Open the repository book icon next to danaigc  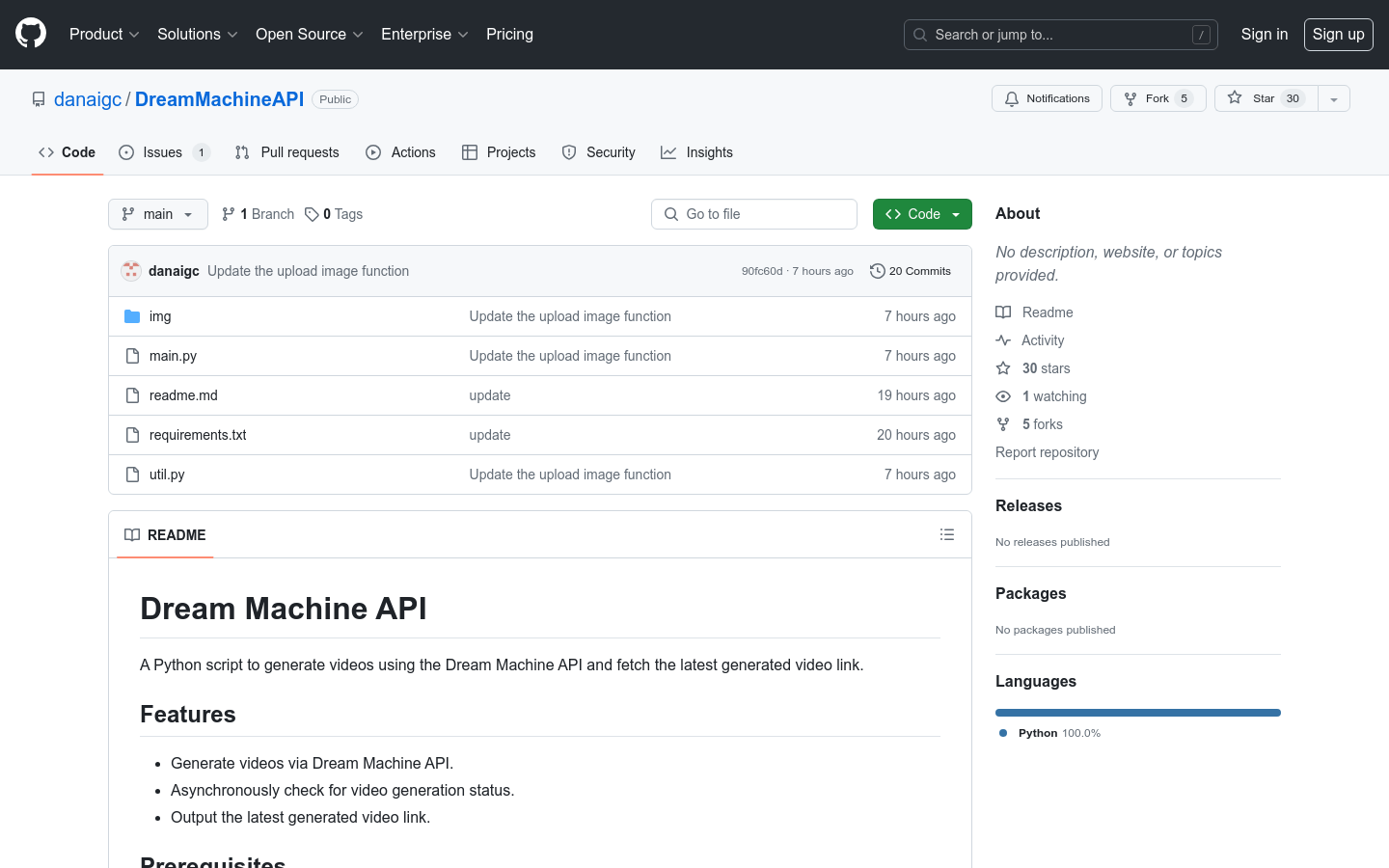[39, 99]
